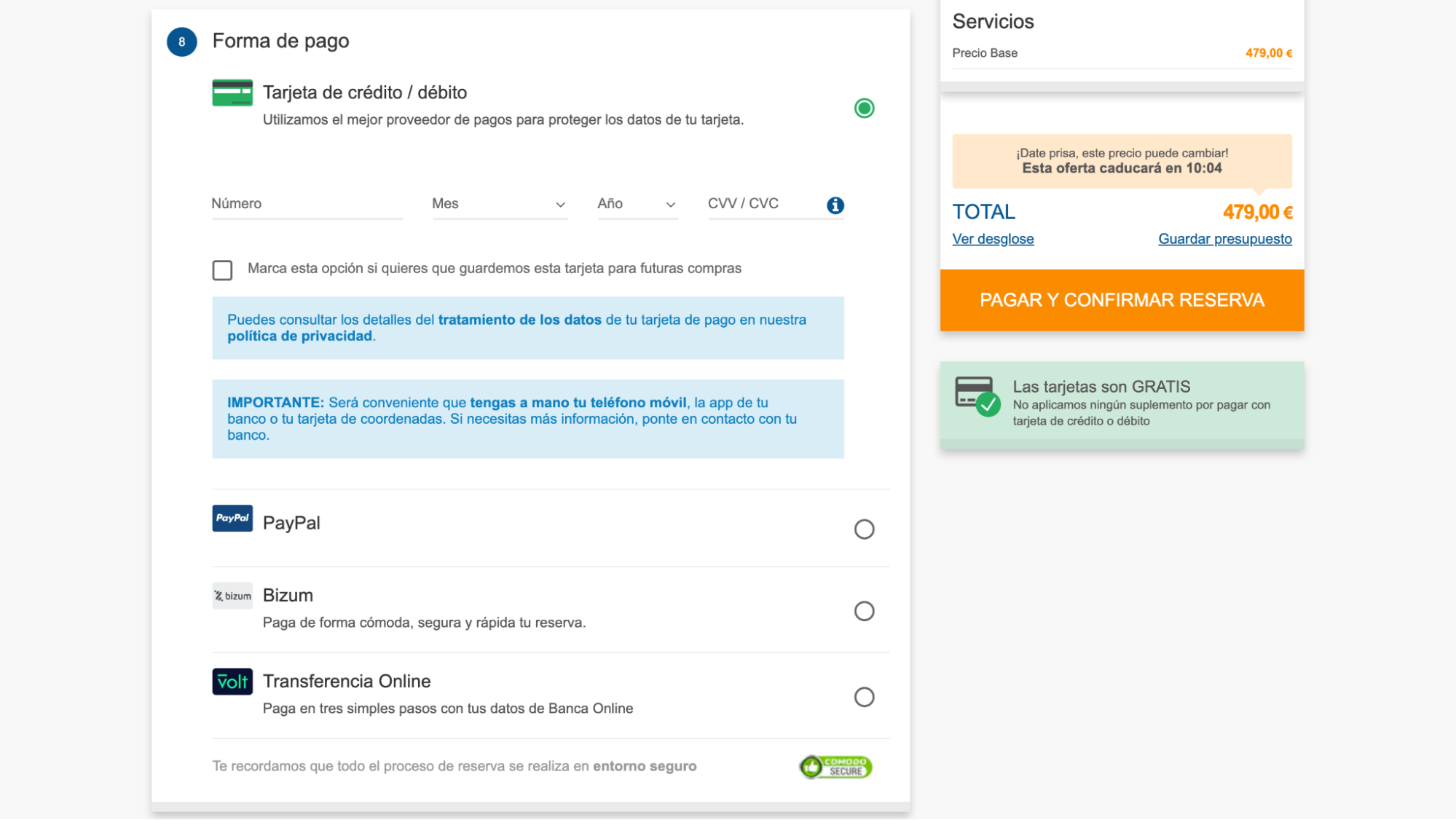Click the green credit card icon

click(232, 92)
